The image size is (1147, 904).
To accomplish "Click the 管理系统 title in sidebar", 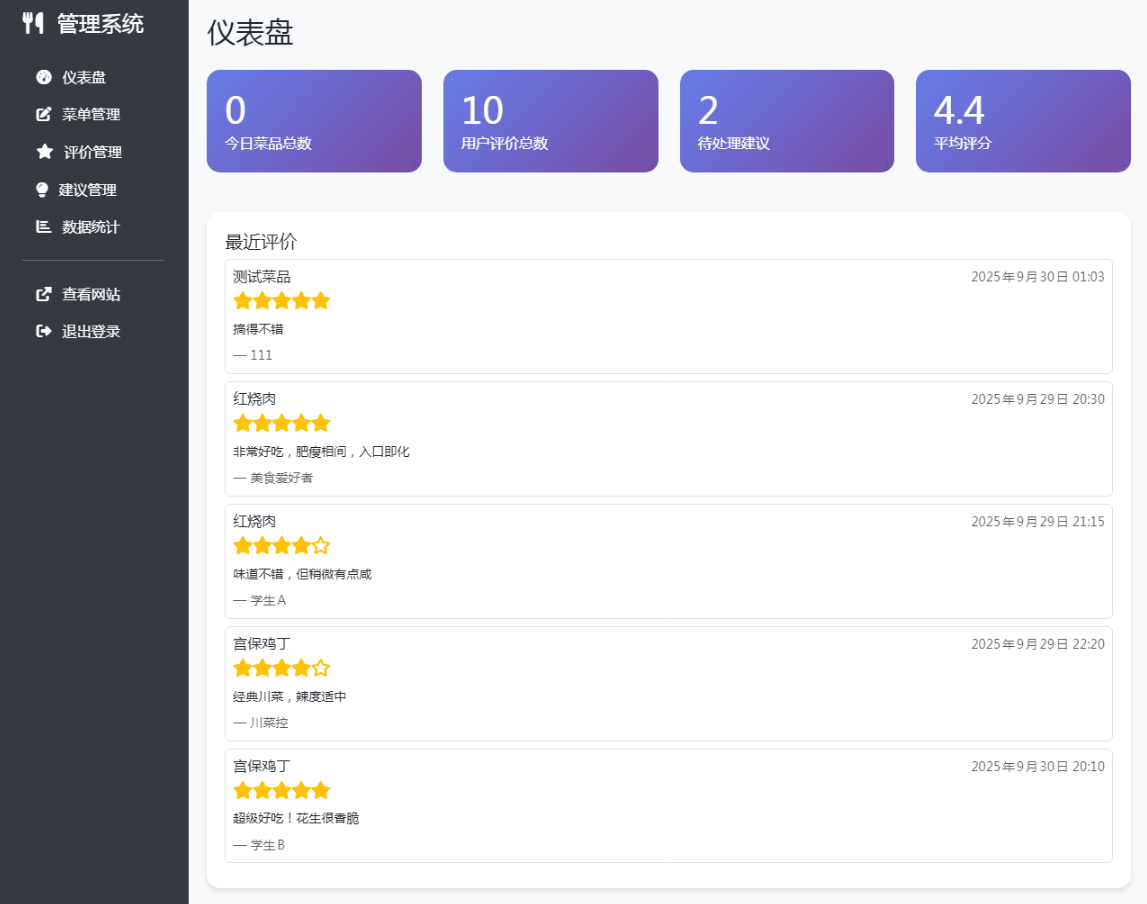I will coord(100,24).
